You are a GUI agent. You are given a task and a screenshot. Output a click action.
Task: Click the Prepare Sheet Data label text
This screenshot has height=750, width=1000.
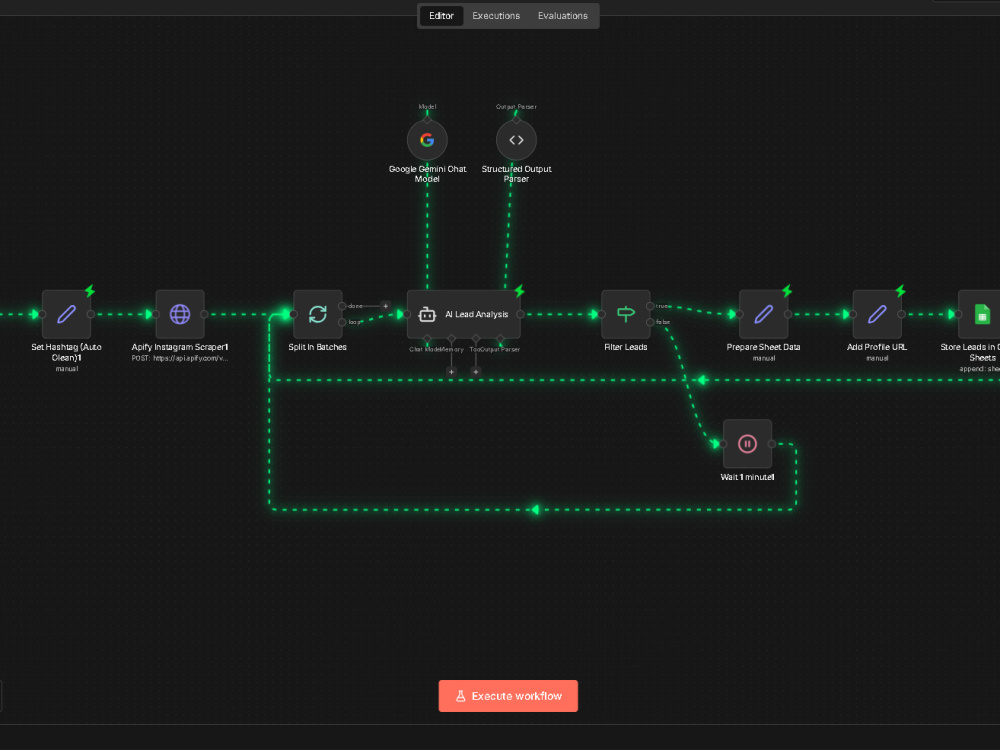tap(763, 347)
